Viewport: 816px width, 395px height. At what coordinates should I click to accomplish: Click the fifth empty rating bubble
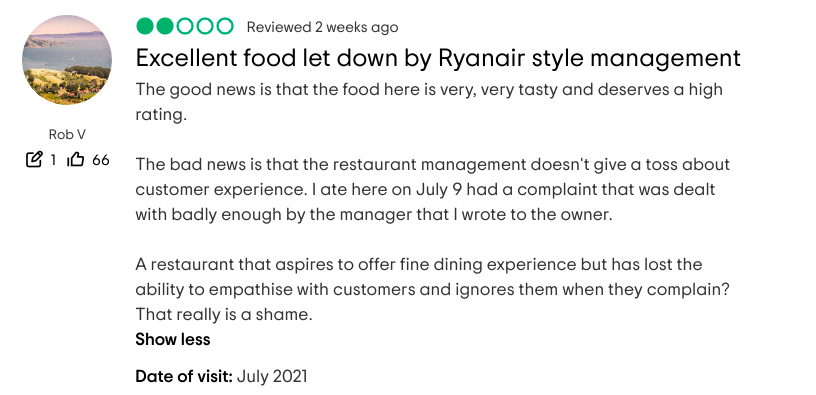225,26
